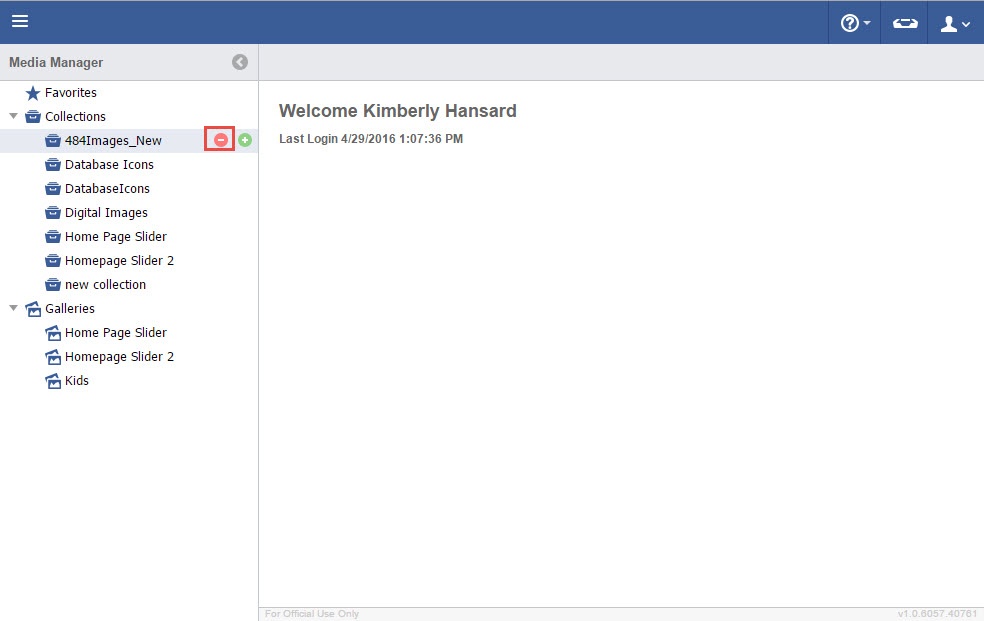Image resolution: width=984 pixels, height=621 pixels.
Task: Open the help question mark dropdown
Action: coord(854,23)
